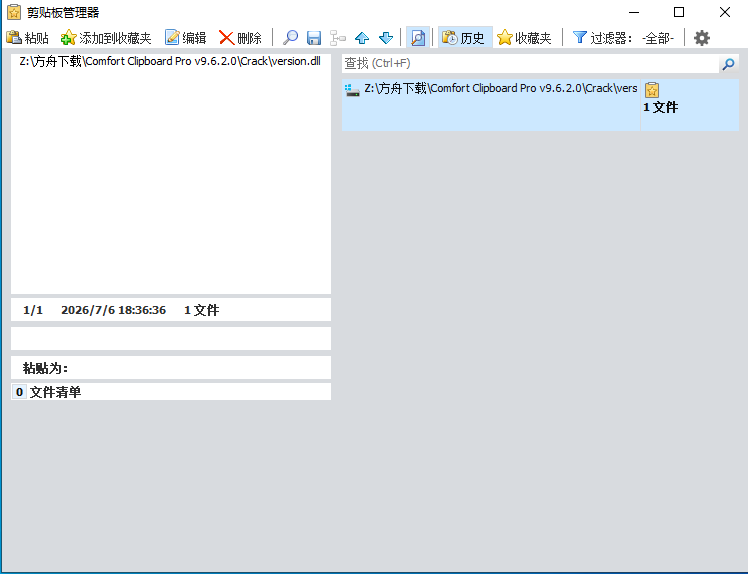Toggle the preview pane icon
This screenshot has height=574, width=748.
[x=418, y=38]
